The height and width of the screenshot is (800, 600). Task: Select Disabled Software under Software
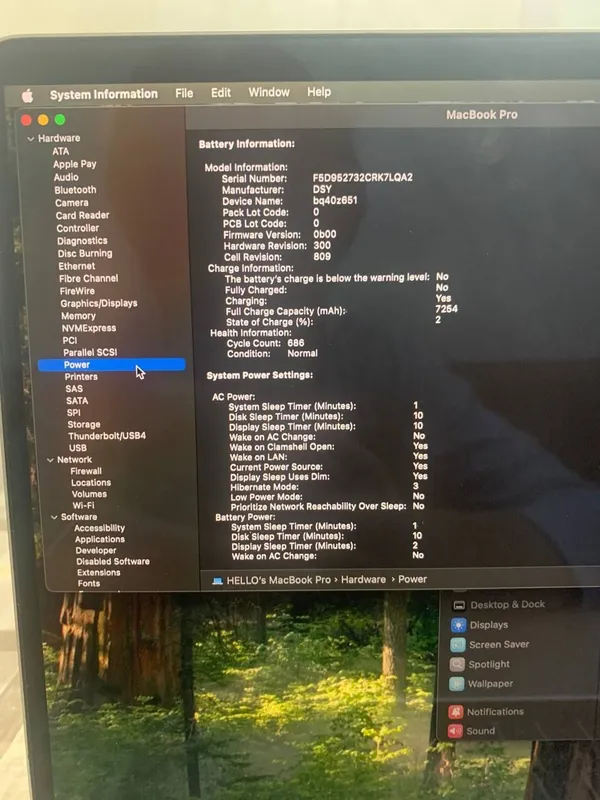113,562
